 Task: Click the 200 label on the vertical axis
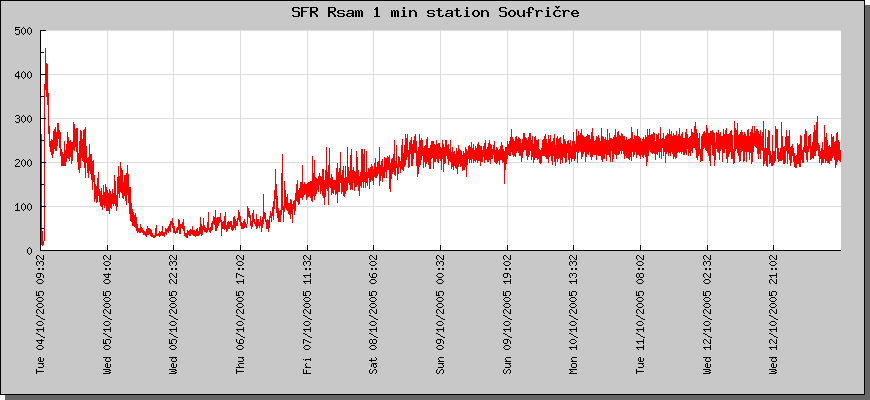click(23, 163)
